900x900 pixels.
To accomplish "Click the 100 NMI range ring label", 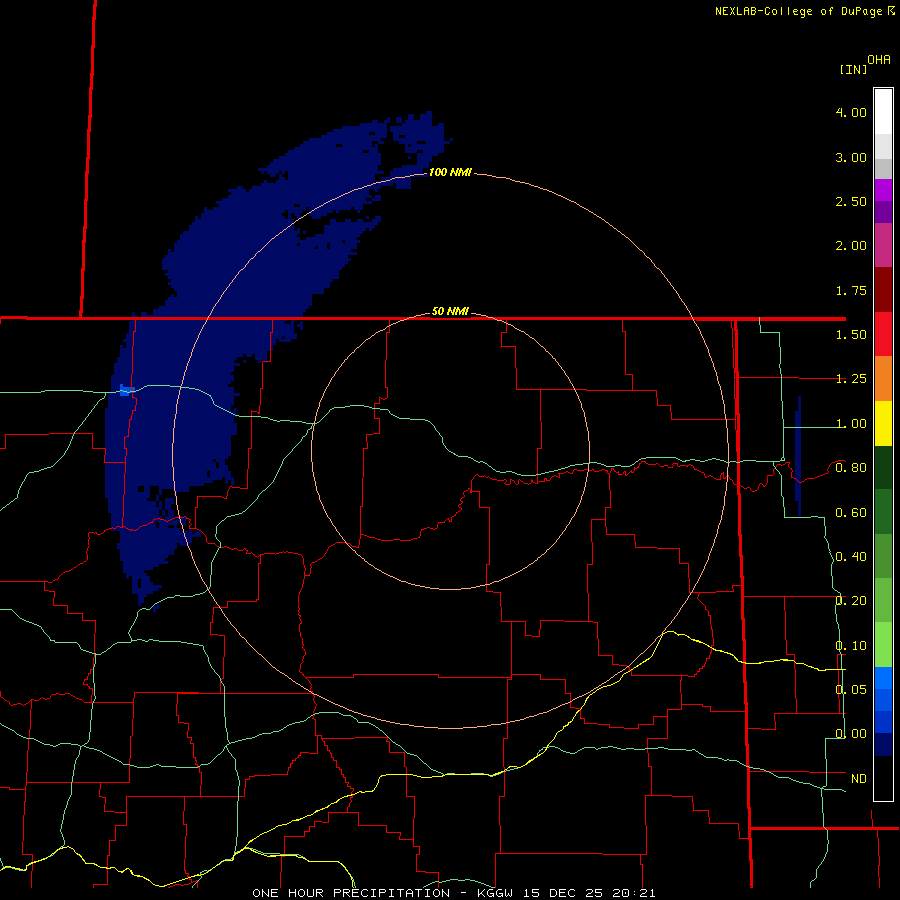I will tap(450, 172).
